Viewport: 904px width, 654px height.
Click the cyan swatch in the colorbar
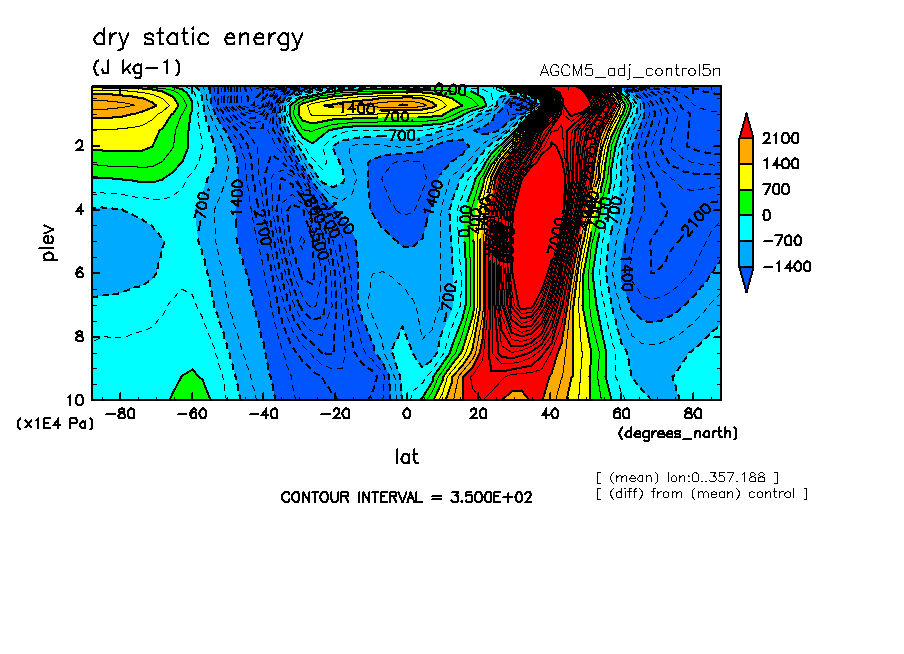coord(746,228)
